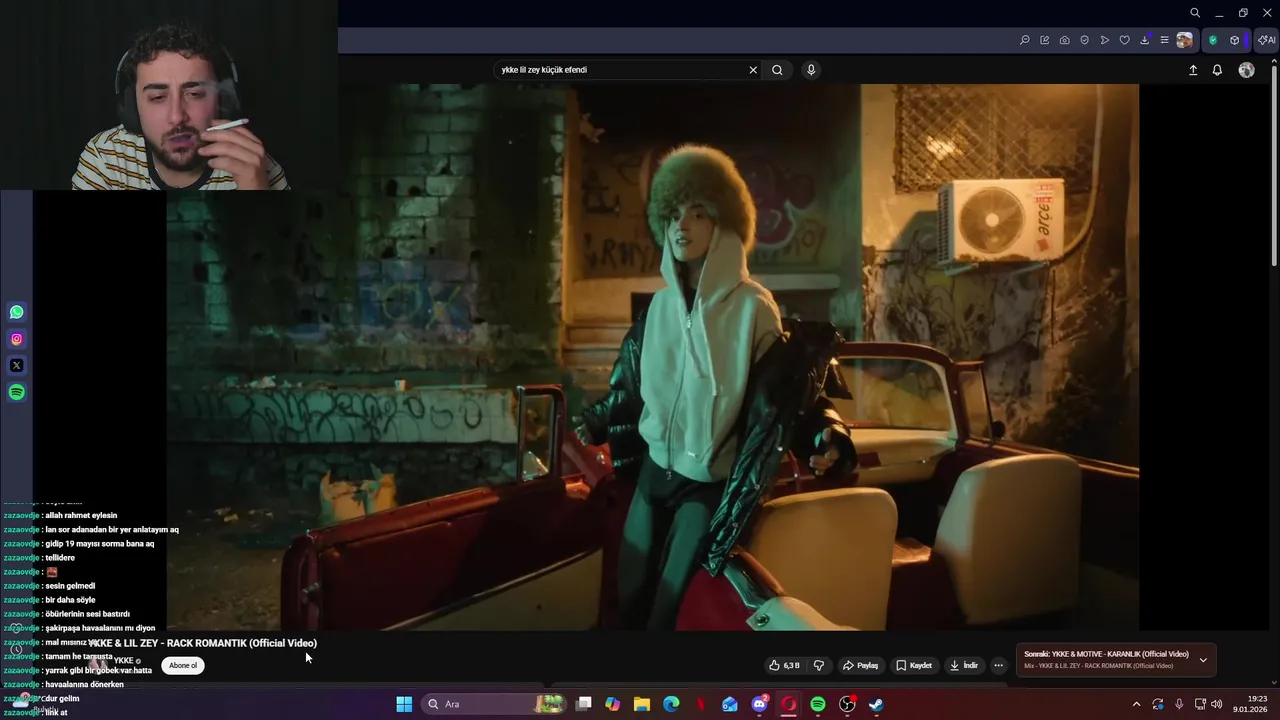This screenshot has height=720, width=1280.
Task: Open Steam from the taskbar
Action: click(x=876, y=704)
